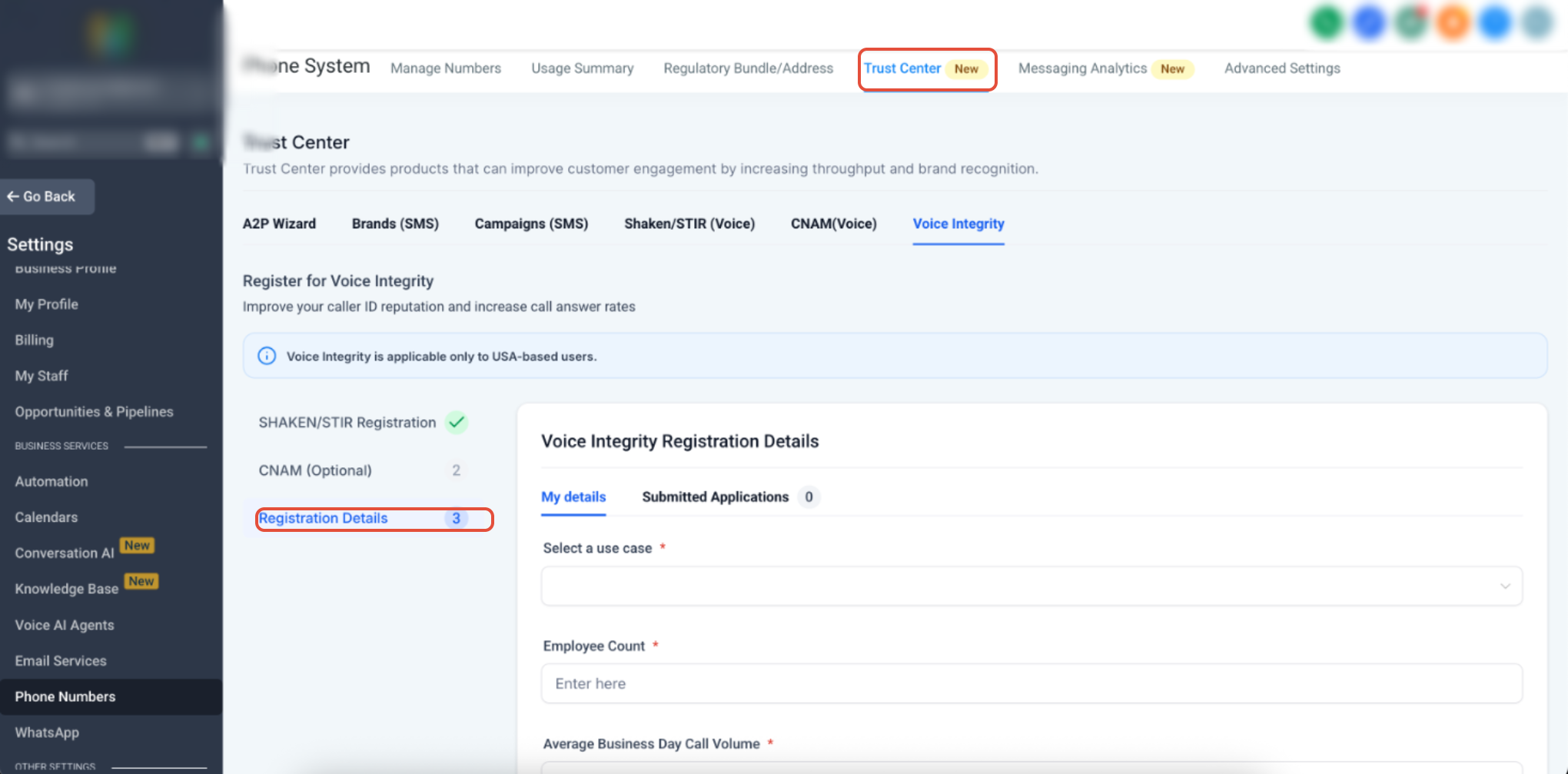The image size is (1568, 774).
Task: Open the Manage Numbers tab
Action: tap(445, 68)
